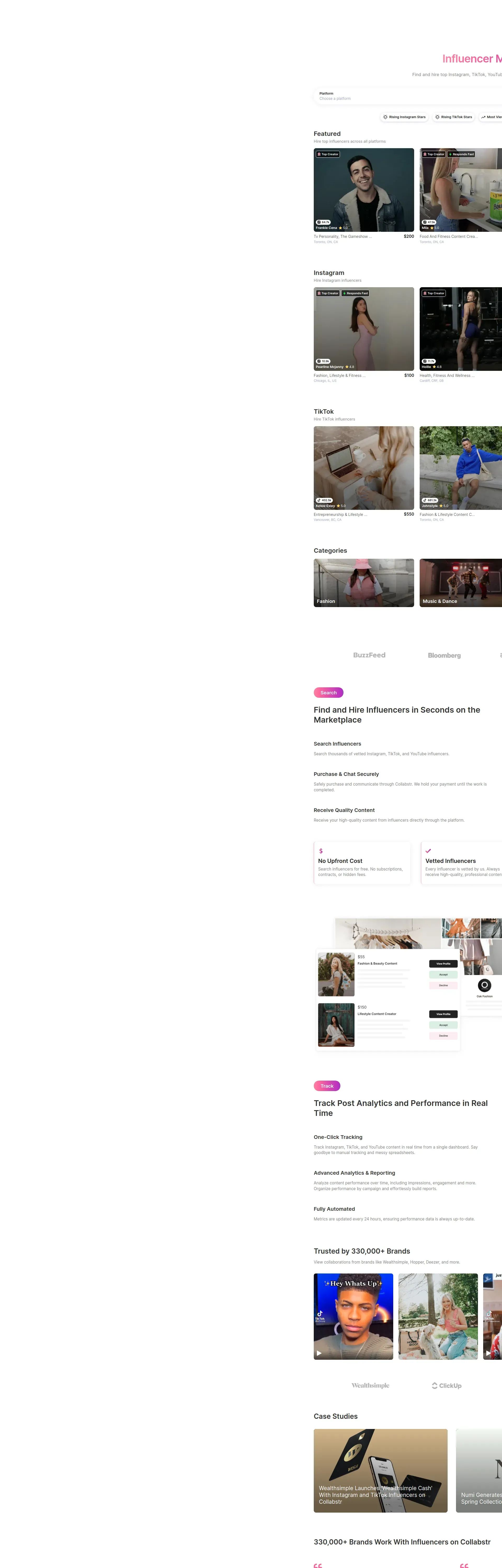Click Responds Fast badge on Pearline Mcjanny card

pos(355,293)
